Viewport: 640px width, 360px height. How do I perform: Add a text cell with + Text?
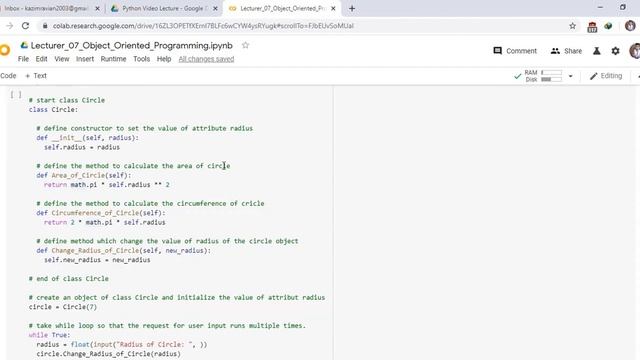[36, 76]
